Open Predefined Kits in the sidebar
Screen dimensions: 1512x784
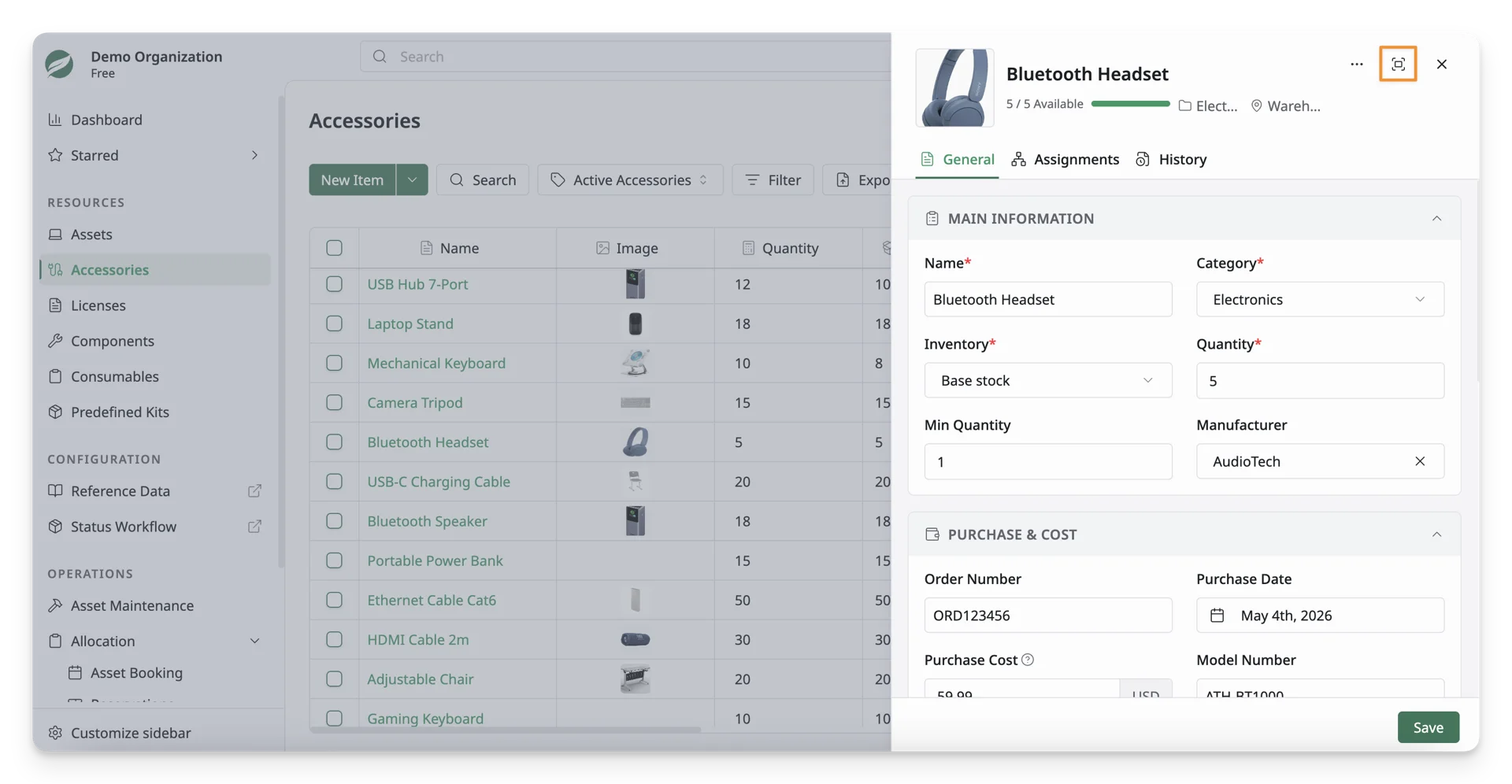120,412
